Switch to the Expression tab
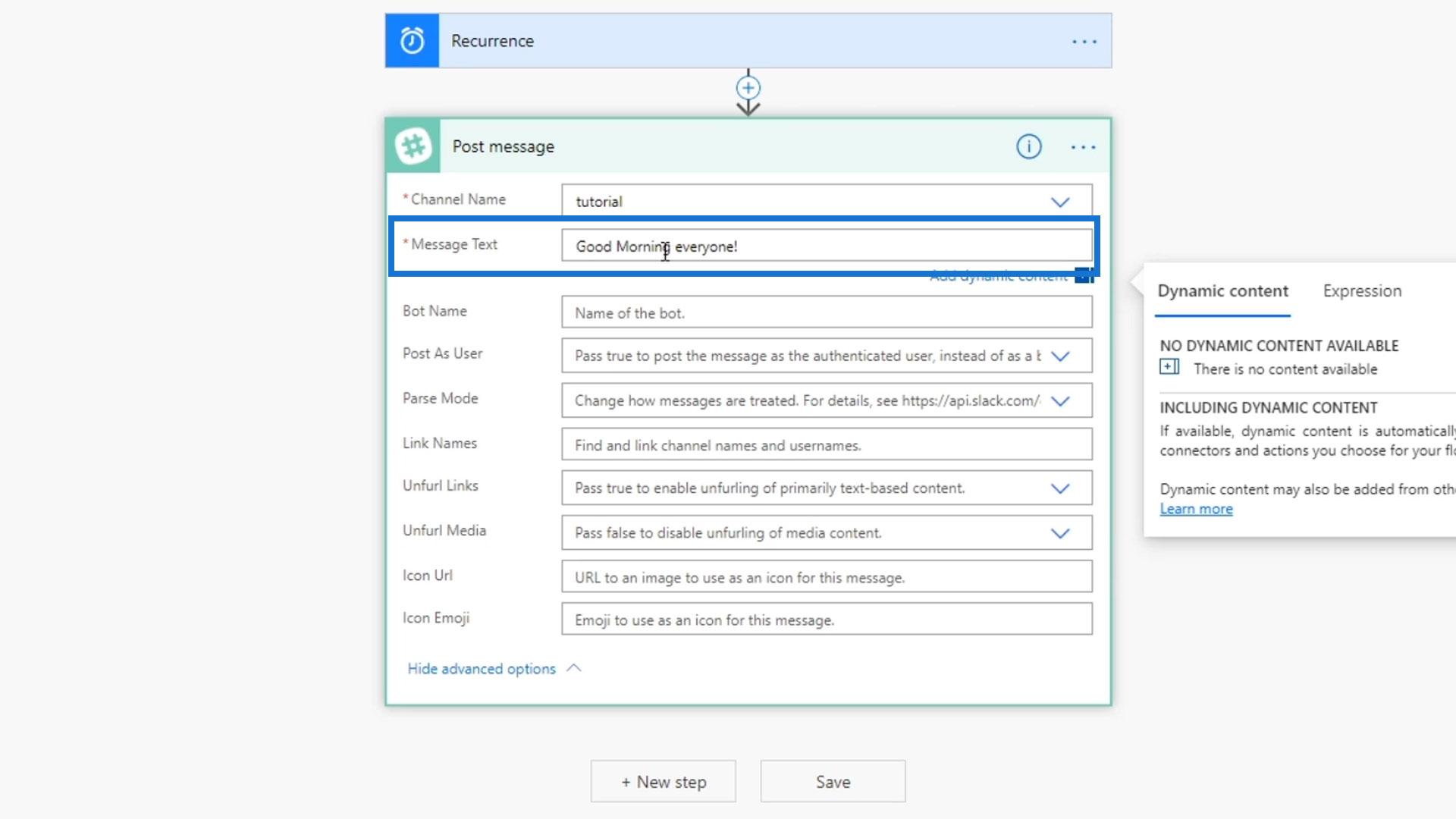This screenshot has width=1456, height=819. [x=1362, y=291]
